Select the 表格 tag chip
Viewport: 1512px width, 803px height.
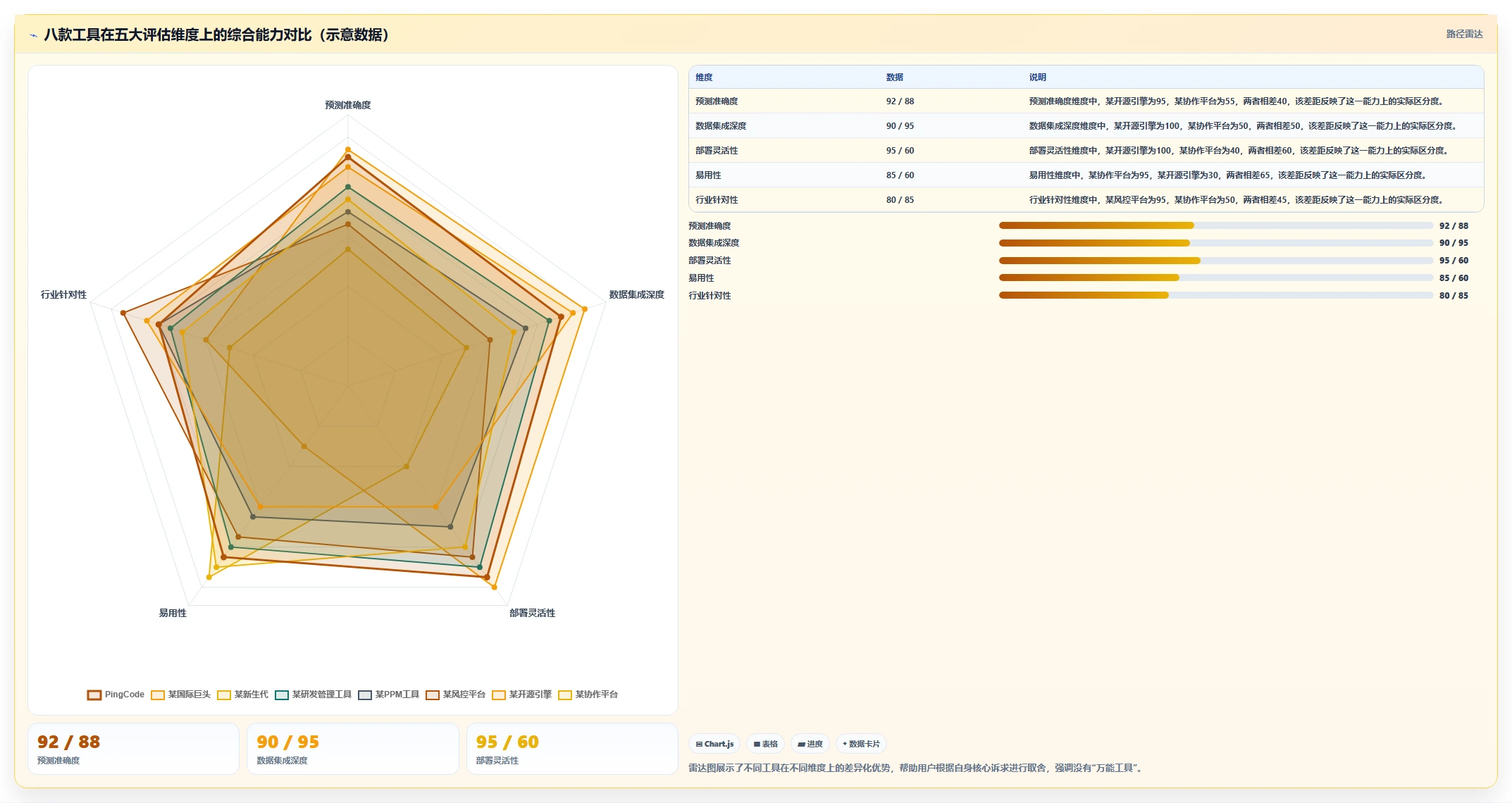click(765, 744)
